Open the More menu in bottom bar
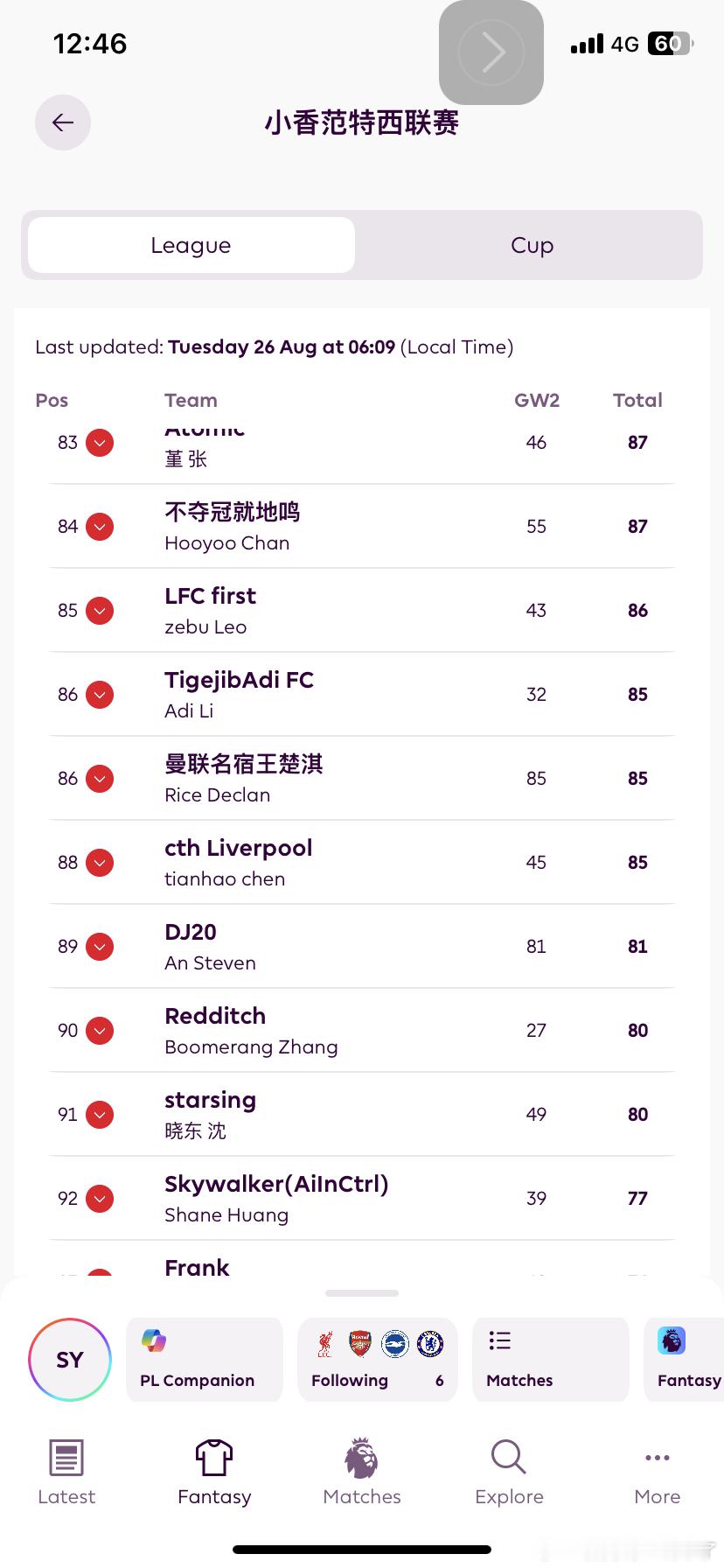The width and height of the screenshot is (724, 1568). (658, 1473)
